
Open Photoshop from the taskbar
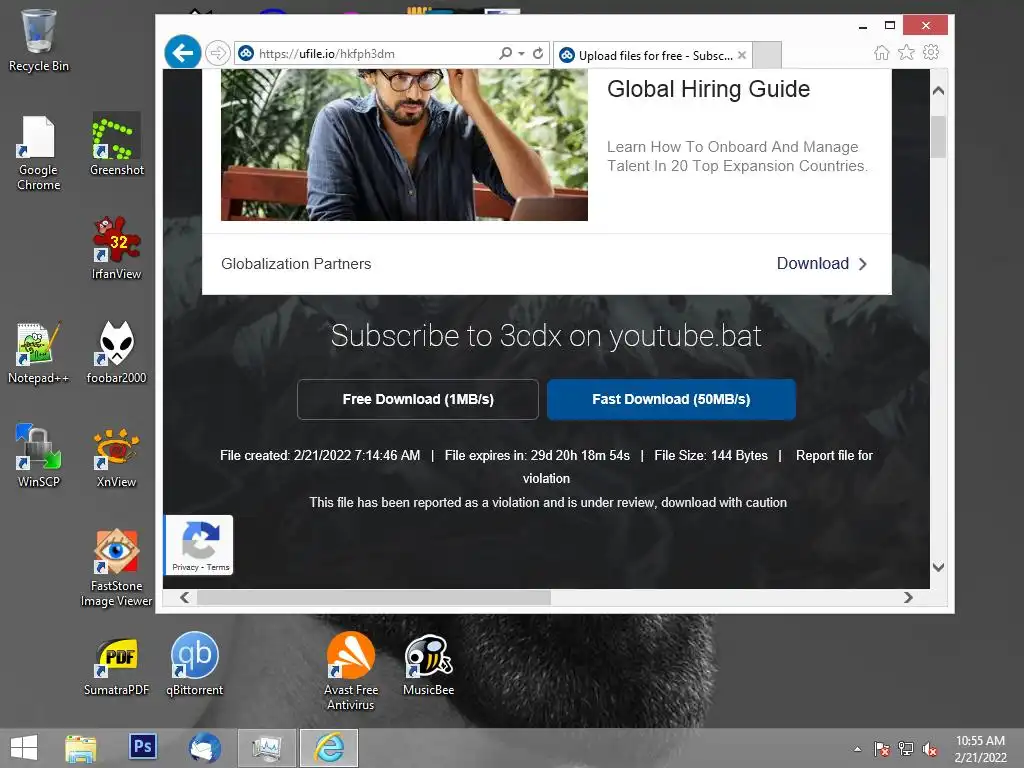coord(142,746)
